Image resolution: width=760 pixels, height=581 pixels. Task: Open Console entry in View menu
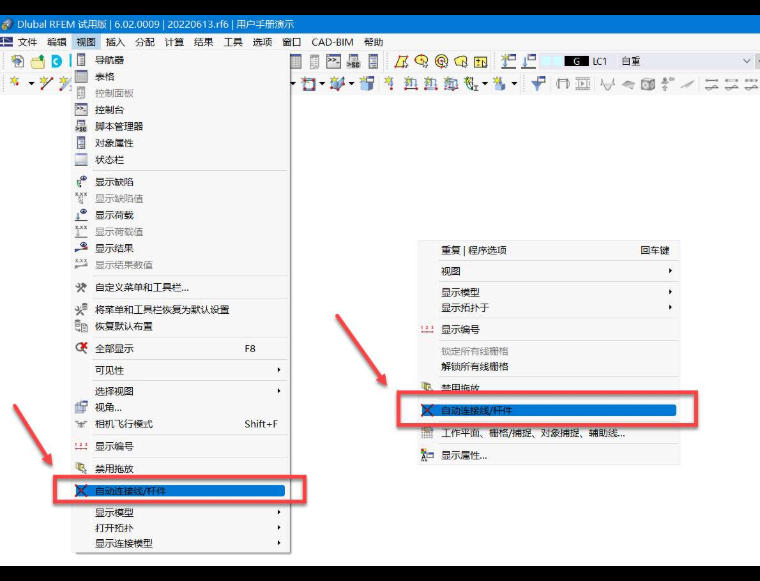pyautogui.click(x=181, y=110)
